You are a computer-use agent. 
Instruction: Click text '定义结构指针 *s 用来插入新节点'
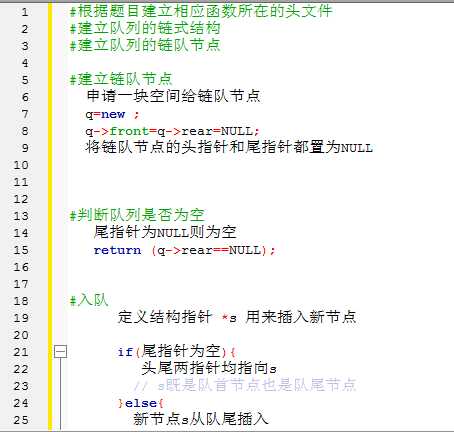[237, 317]
